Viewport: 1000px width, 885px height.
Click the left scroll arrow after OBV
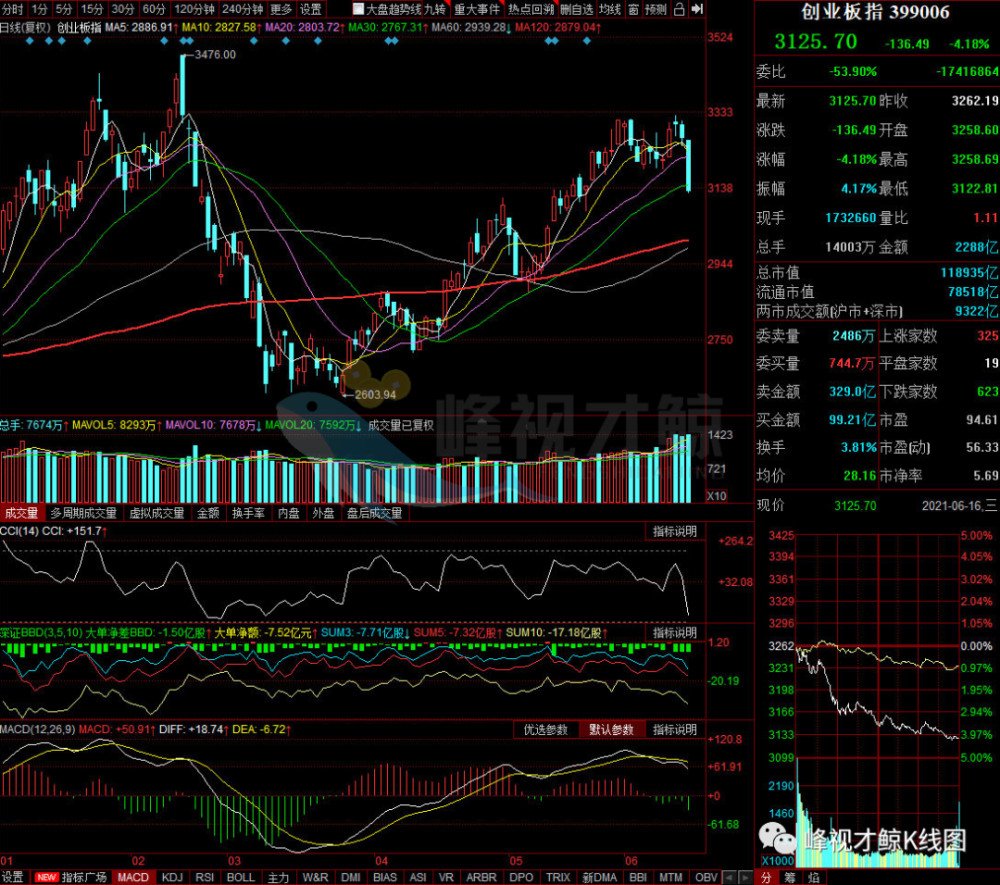[x=729, y=877]
